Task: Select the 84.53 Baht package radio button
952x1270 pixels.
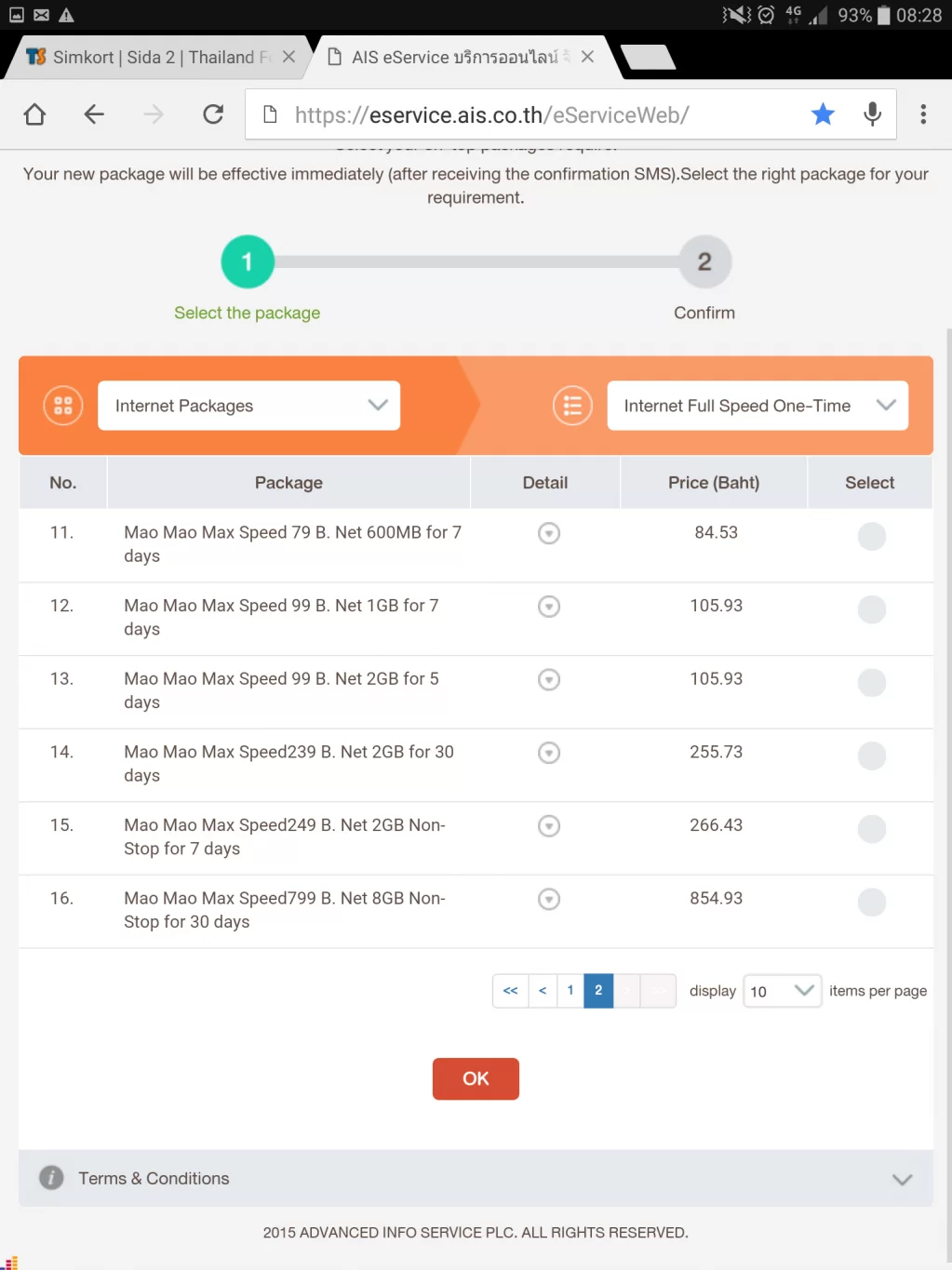Action: click(x=871, y=536)
